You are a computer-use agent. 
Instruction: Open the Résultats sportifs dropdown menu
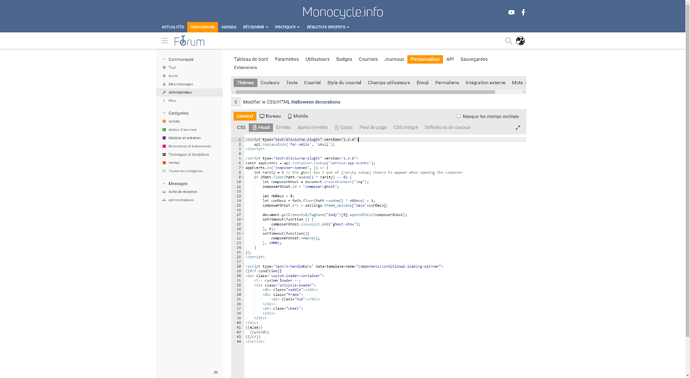[x=328, y=27]
